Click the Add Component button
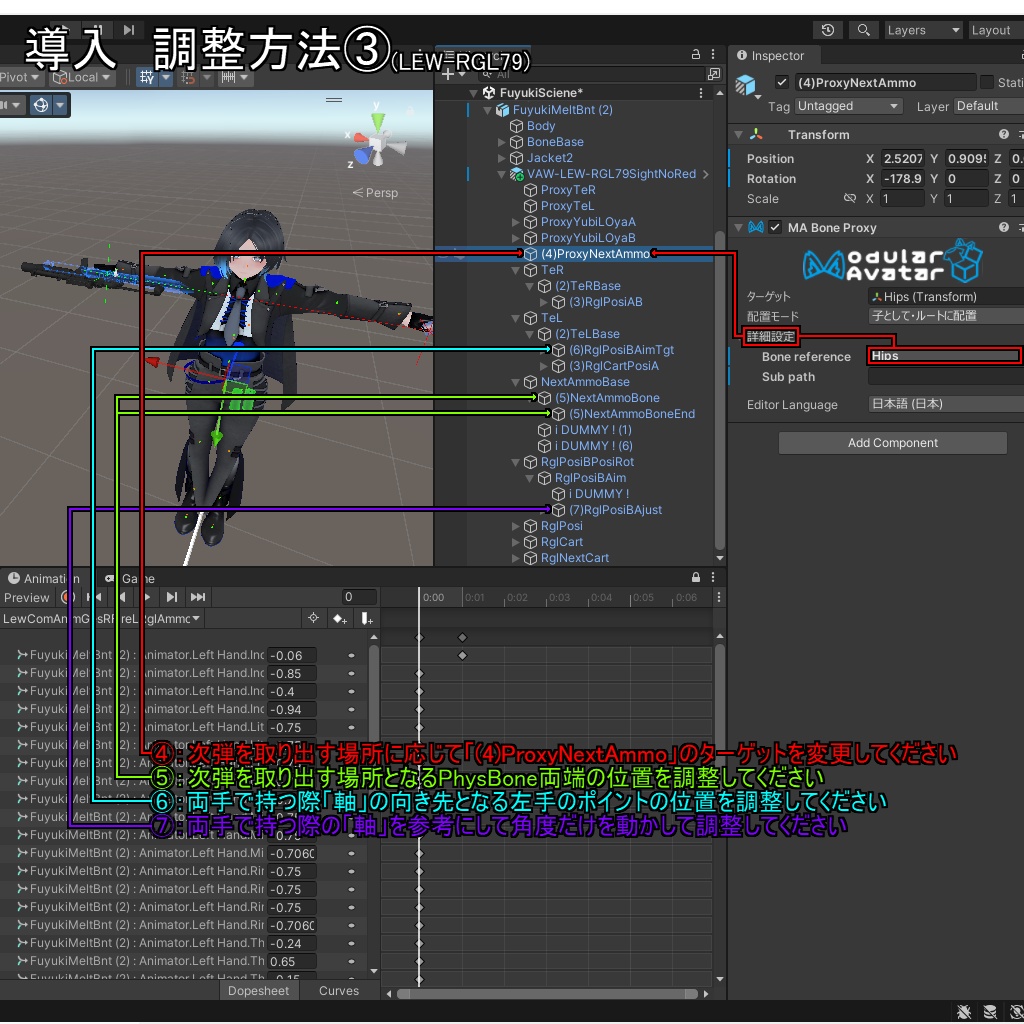The width and height of the screenshot is (1024, 1024). 892,443
